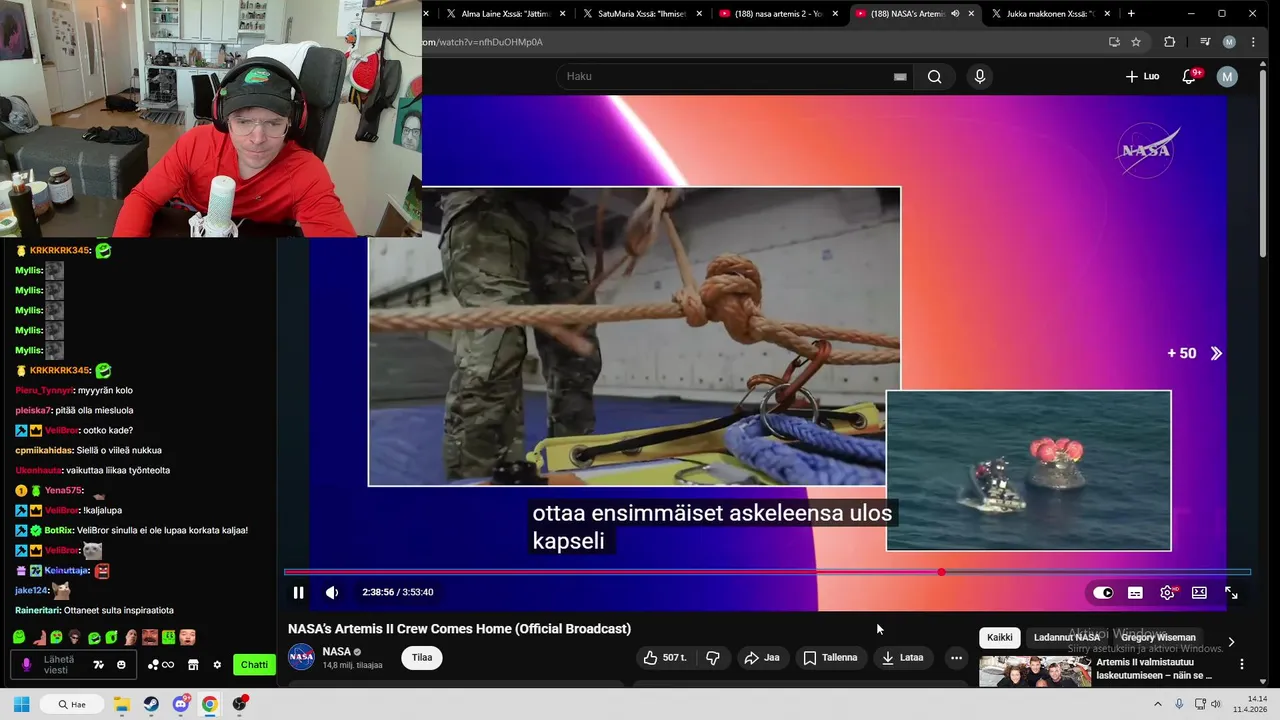Toggle subtitles with the captions button

pos(1135,592)
